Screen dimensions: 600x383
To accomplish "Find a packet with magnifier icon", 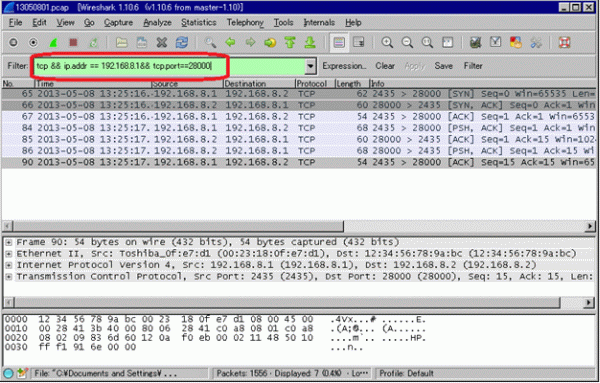I will (x=210, y=42).
